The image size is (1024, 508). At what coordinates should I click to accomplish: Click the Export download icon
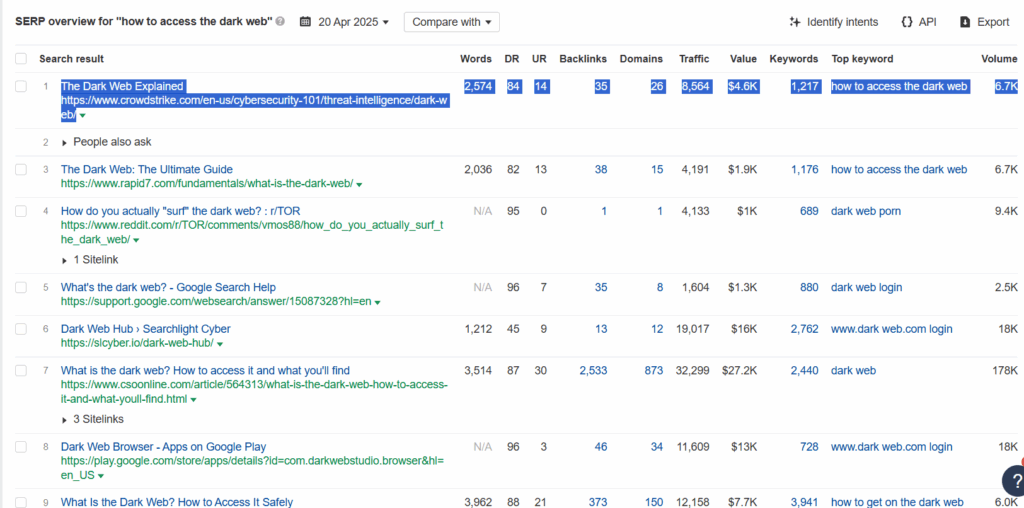click(x=965, y=22)
